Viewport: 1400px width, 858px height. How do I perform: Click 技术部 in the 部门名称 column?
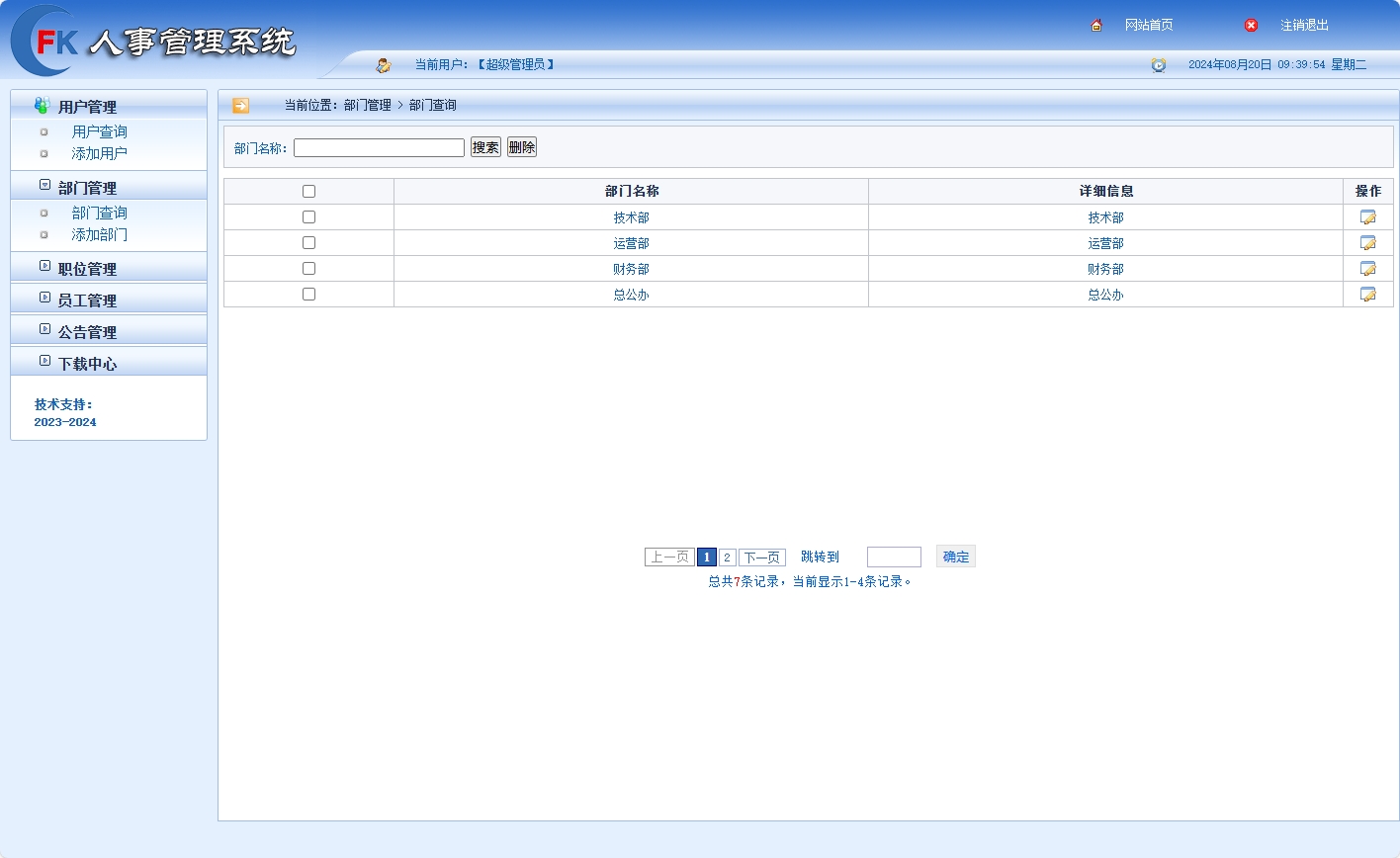tap(631, 217)
